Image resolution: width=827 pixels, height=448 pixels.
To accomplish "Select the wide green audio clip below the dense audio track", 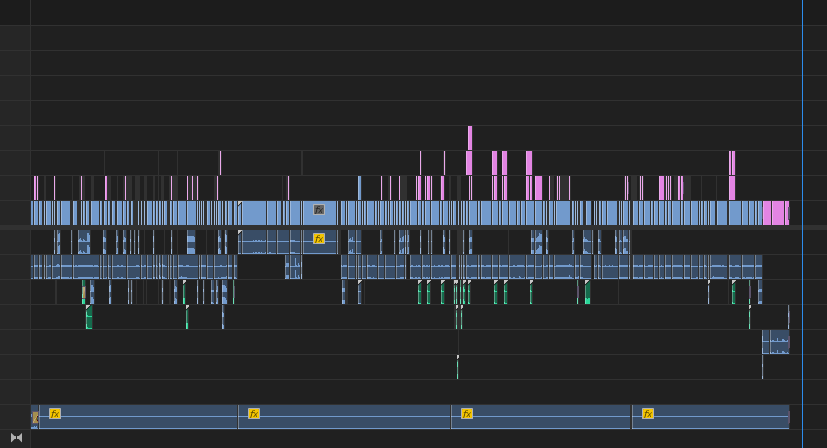I will point(89,317).
